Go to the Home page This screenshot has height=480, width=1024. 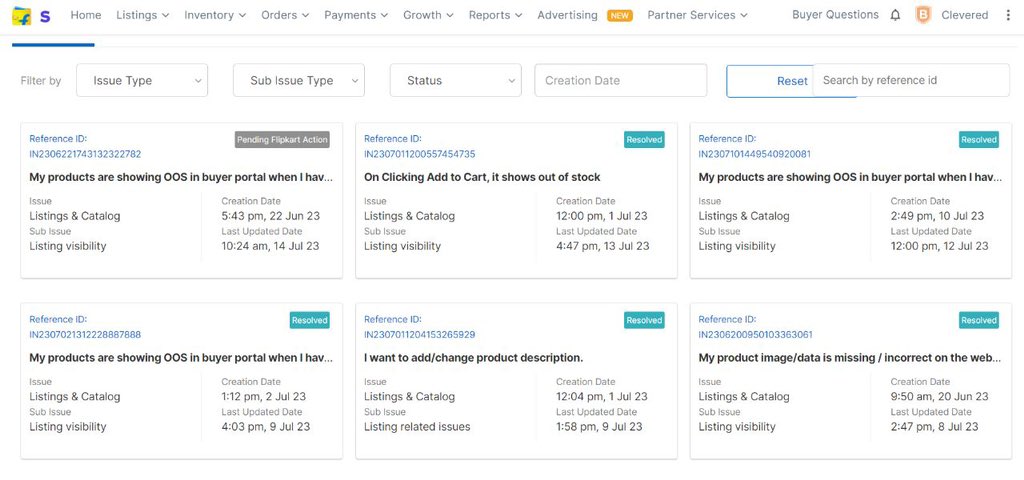click(86, 14)
